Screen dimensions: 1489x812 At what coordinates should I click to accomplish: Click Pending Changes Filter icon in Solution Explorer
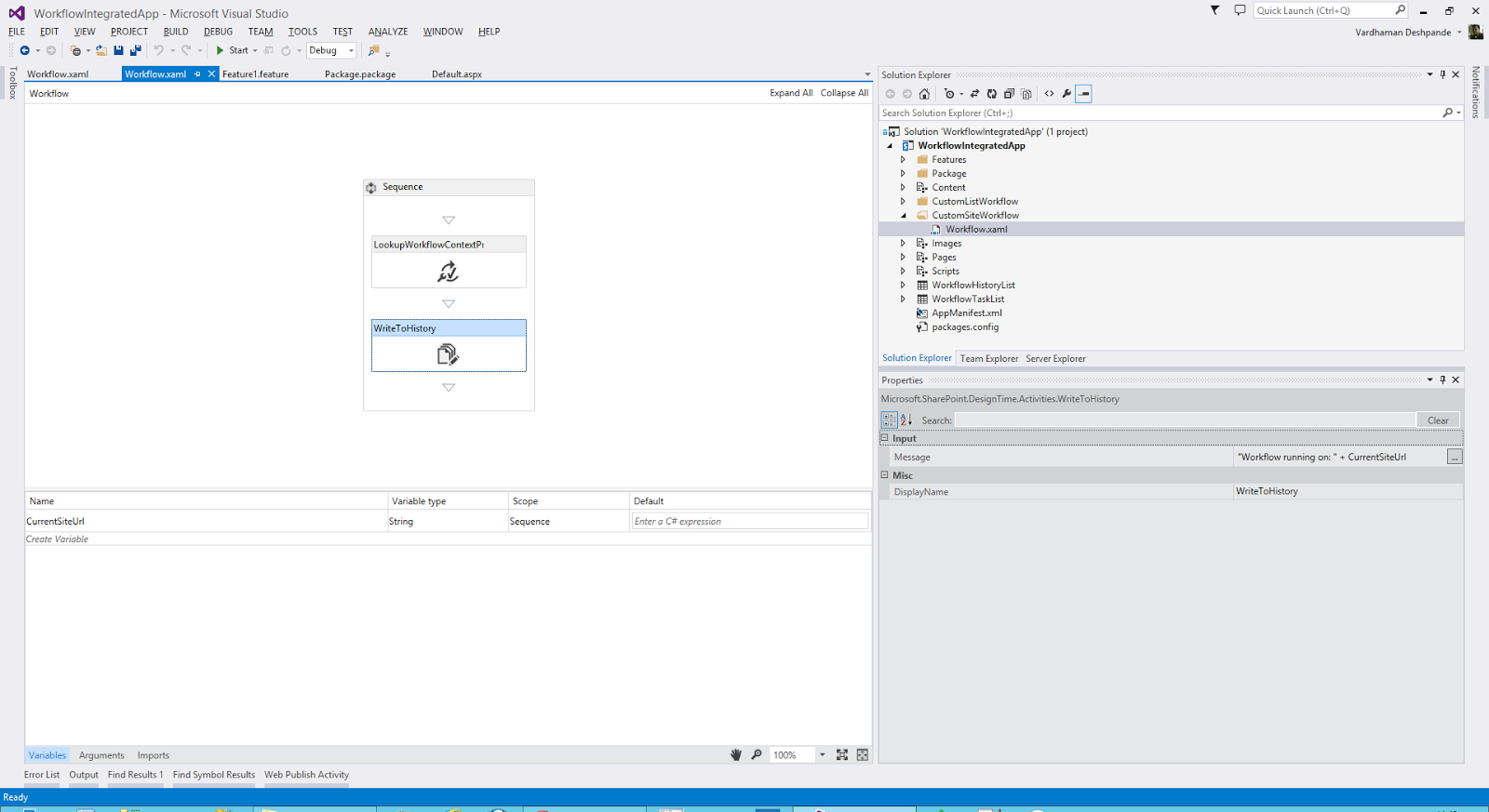coord(949,94)
